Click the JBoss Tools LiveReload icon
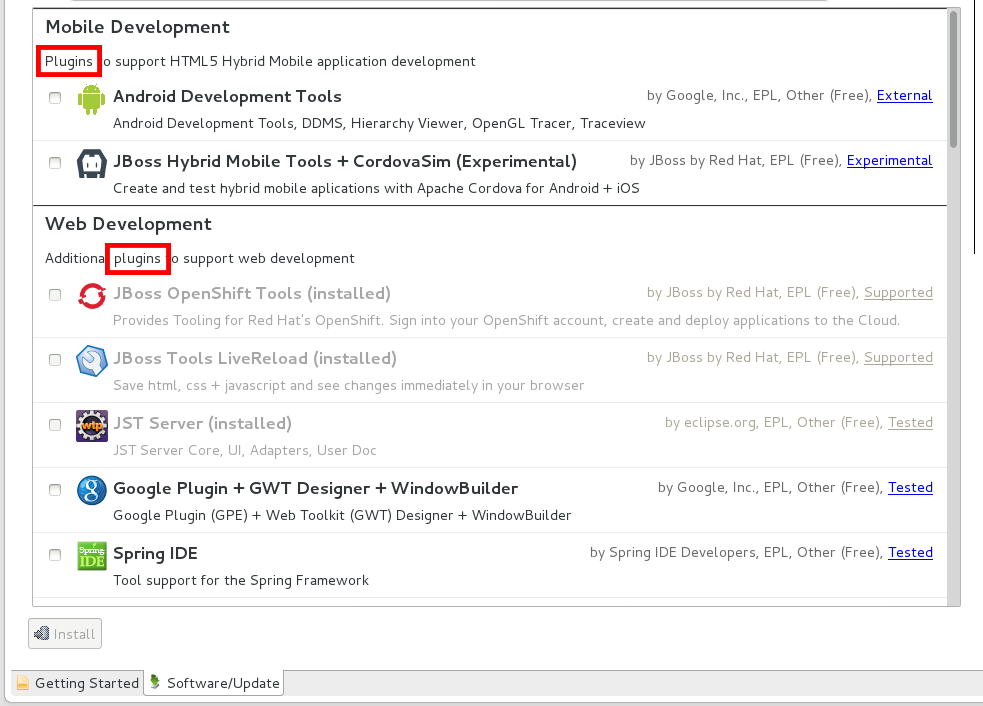Screen dimensions: 983x706 click(x=92, y=360)
